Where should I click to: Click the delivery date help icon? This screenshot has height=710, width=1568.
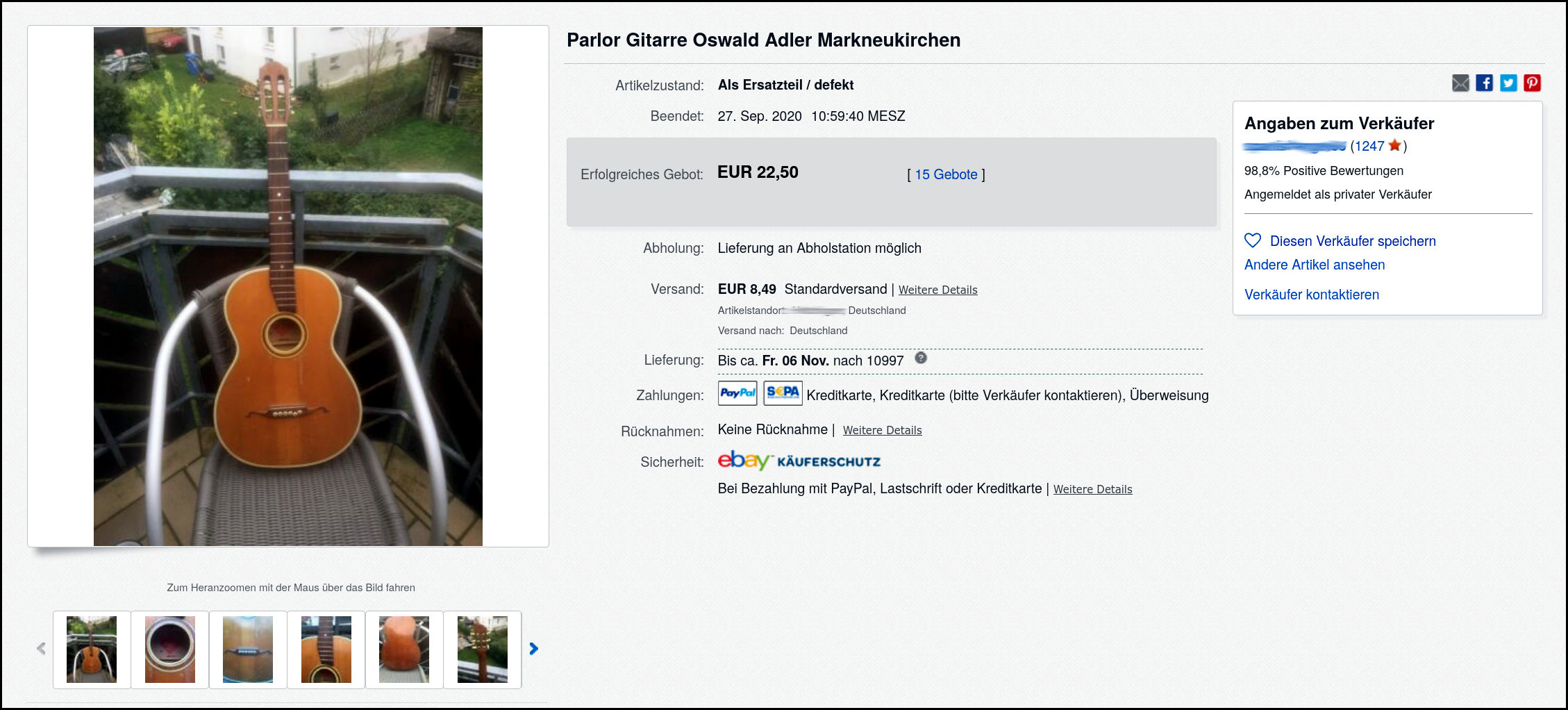[921, 358]
